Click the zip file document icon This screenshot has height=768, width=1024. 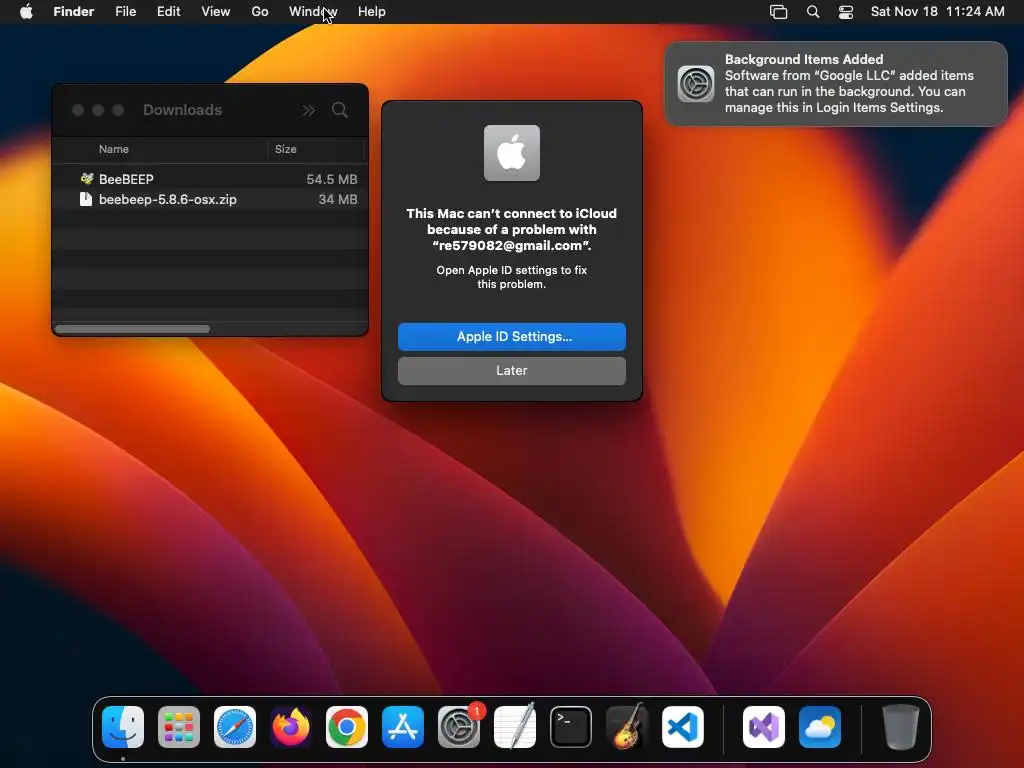(86, 199)
